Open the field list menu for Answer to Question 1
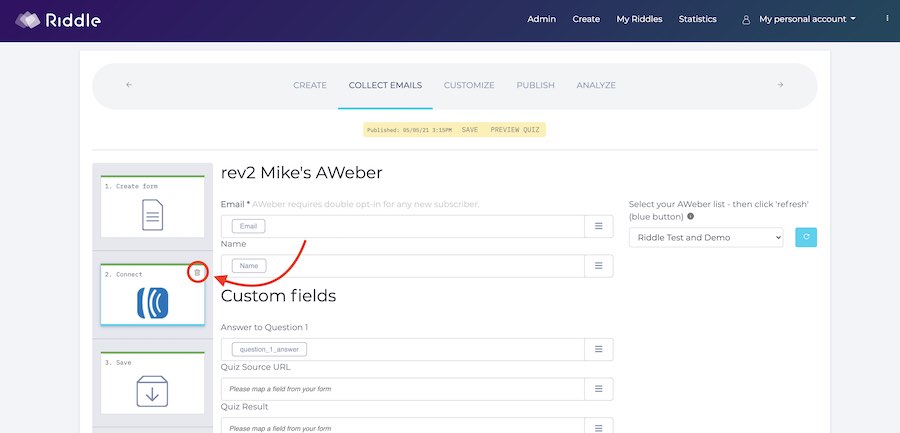The height and width of the screenshot is (433, 900). 599,349
